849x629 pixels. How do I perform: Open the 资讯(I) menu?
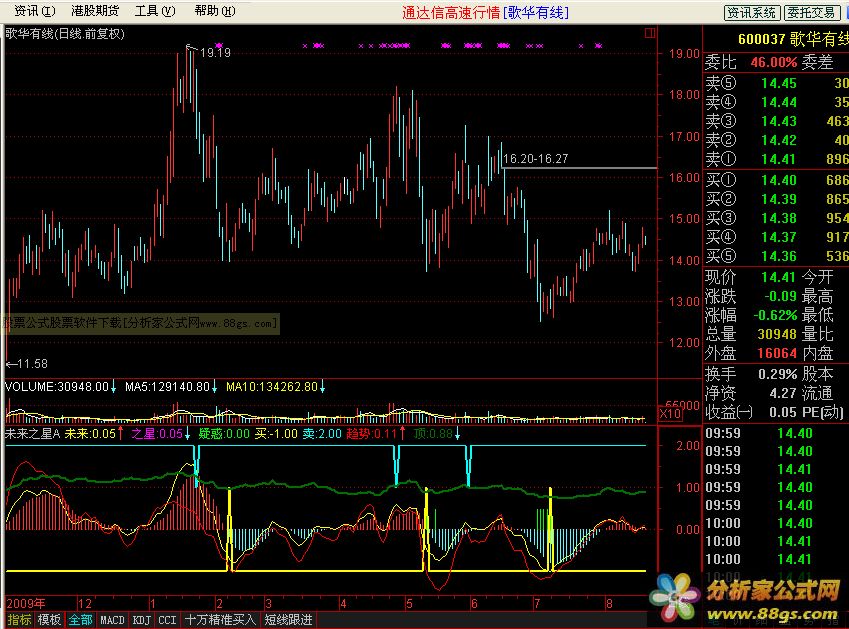(x=35, y=11)
